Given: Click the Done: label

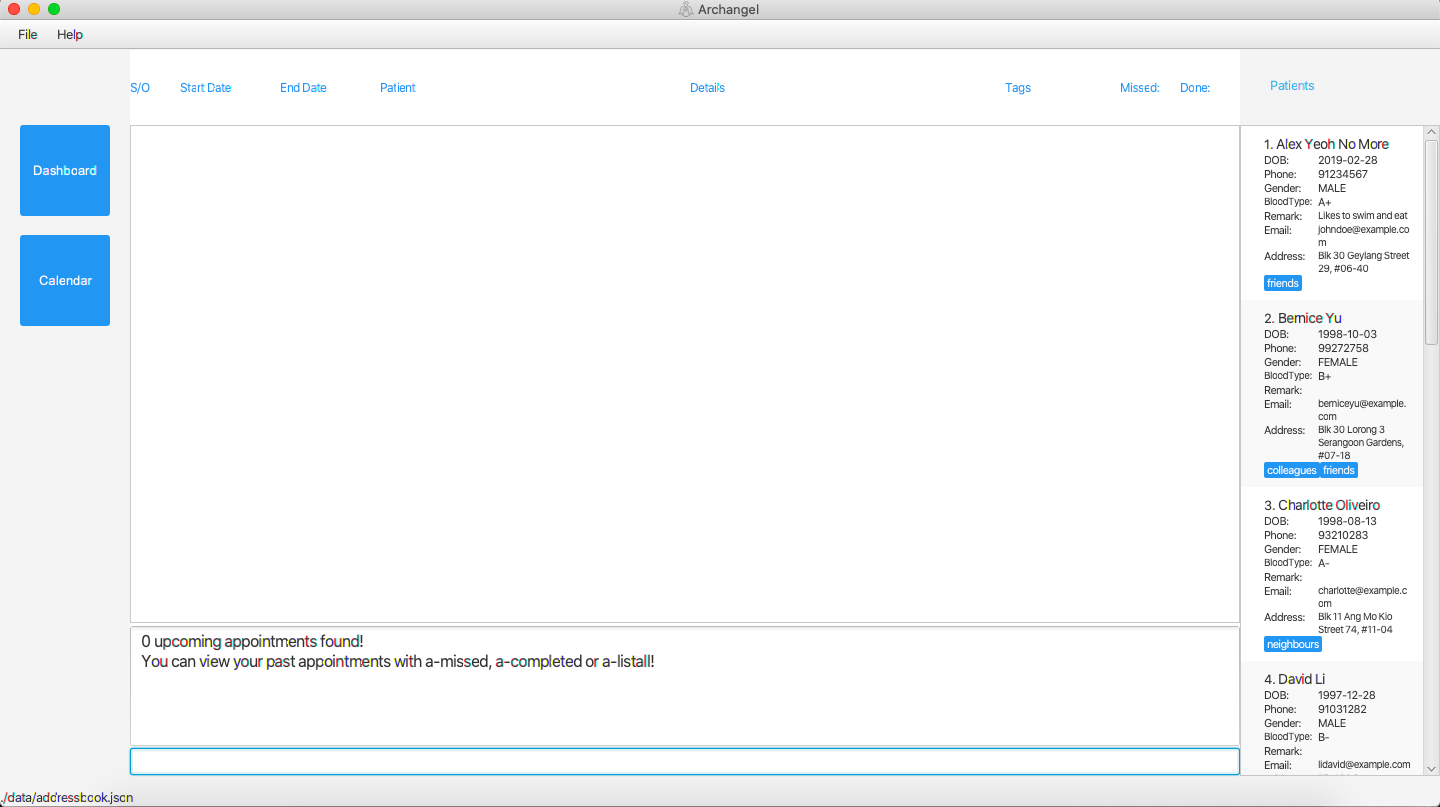Looking at the screenshot, I should click(x=1195, y=88).
